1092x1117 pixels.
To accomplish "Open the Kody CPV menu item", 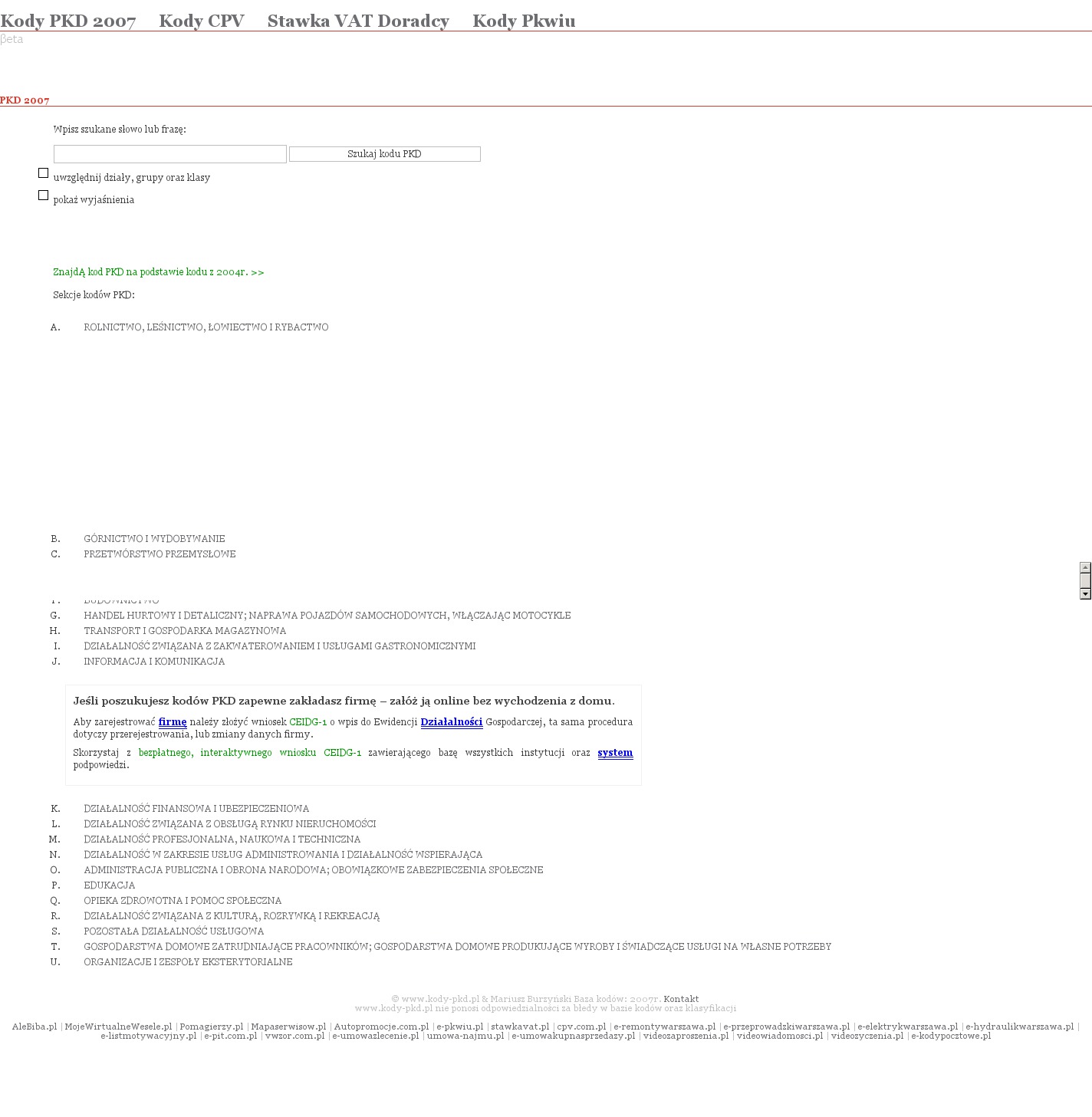I will point(202,21).
